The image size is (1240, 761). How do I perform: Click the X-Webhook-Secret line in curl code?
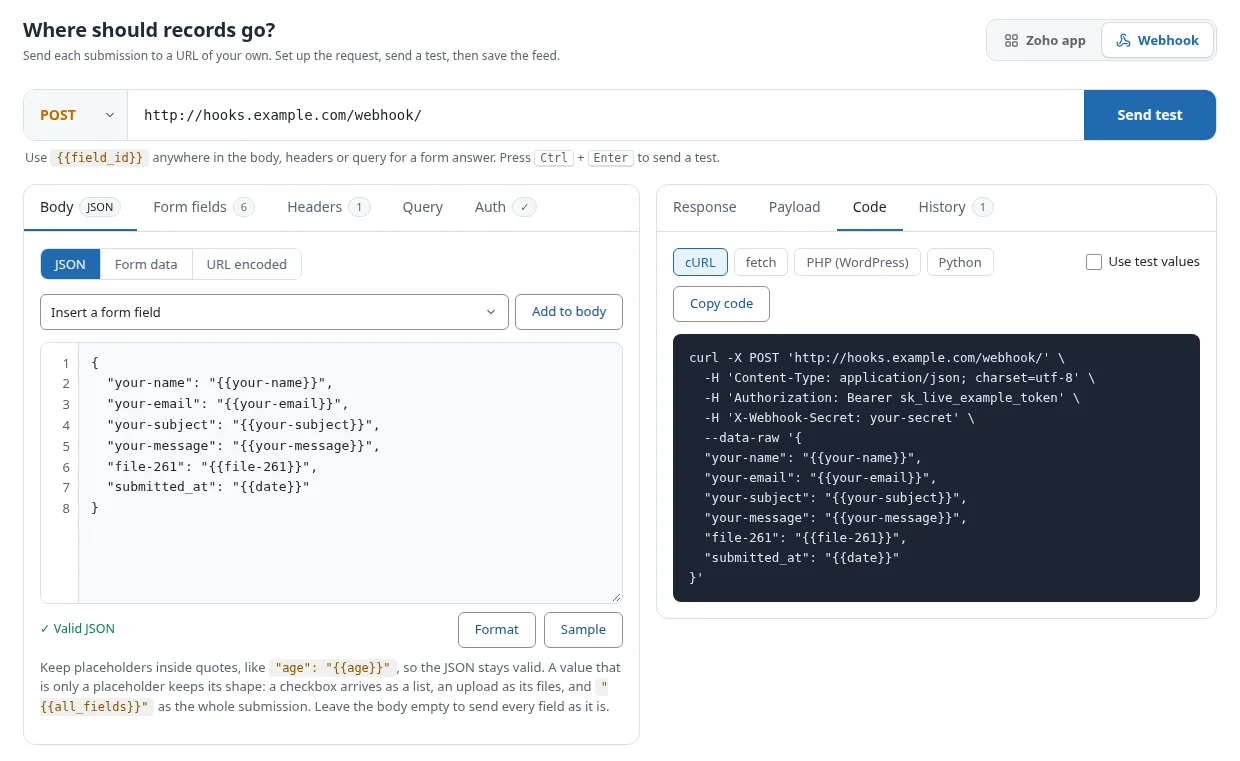[x=840, y=417]
